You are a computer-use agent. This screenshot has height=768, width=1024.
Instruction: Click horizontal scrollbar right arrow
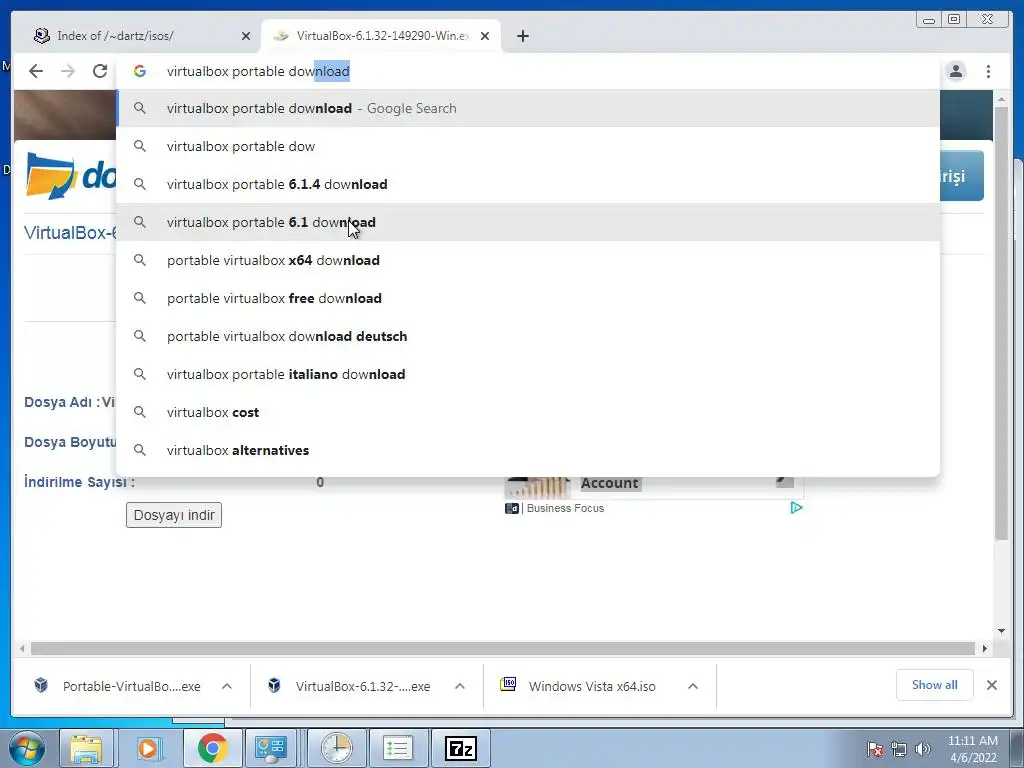pos(984,648)
